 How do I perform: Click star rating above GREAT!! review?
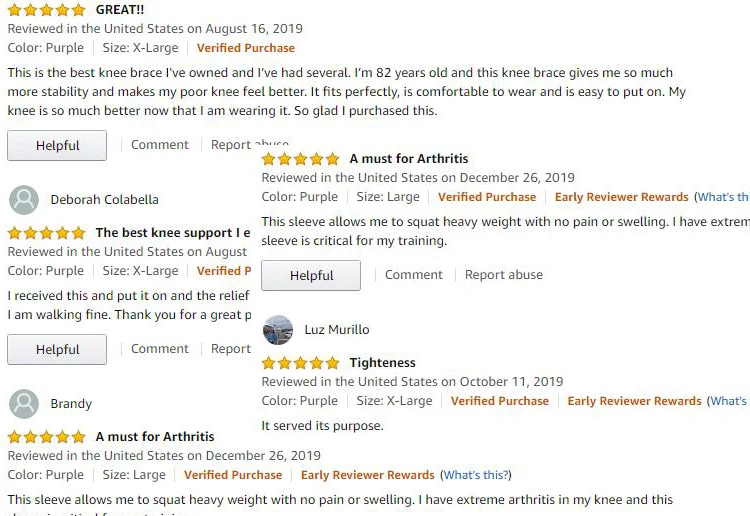click(x=46, y=10)
